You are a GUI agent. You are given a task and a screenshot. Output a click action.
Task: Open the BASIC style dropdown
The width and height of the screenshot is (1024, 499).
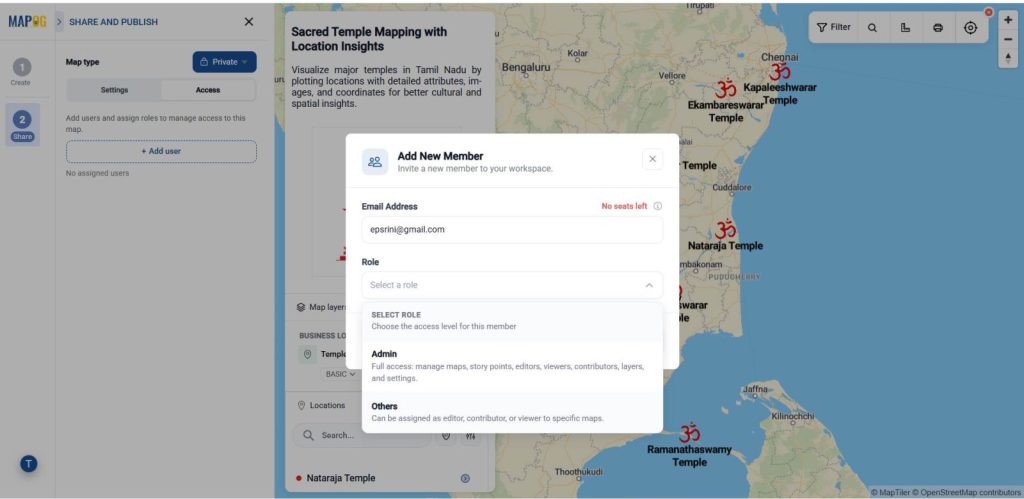pyautogui.click(x=341, y=374)
